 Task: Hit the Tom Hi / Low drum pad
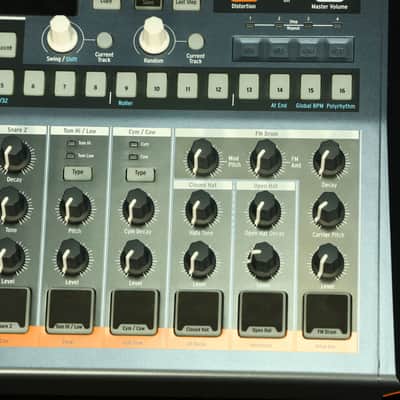pyautogui.click(x=70, y=311)
